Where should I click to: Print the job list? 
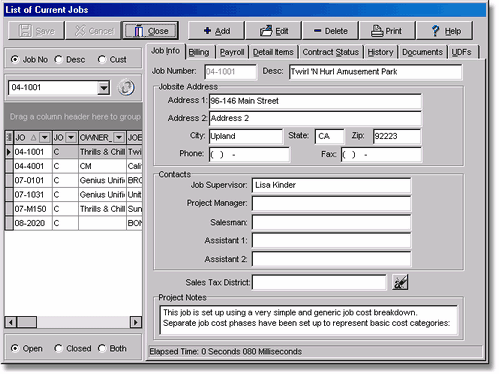pos(388,31)
